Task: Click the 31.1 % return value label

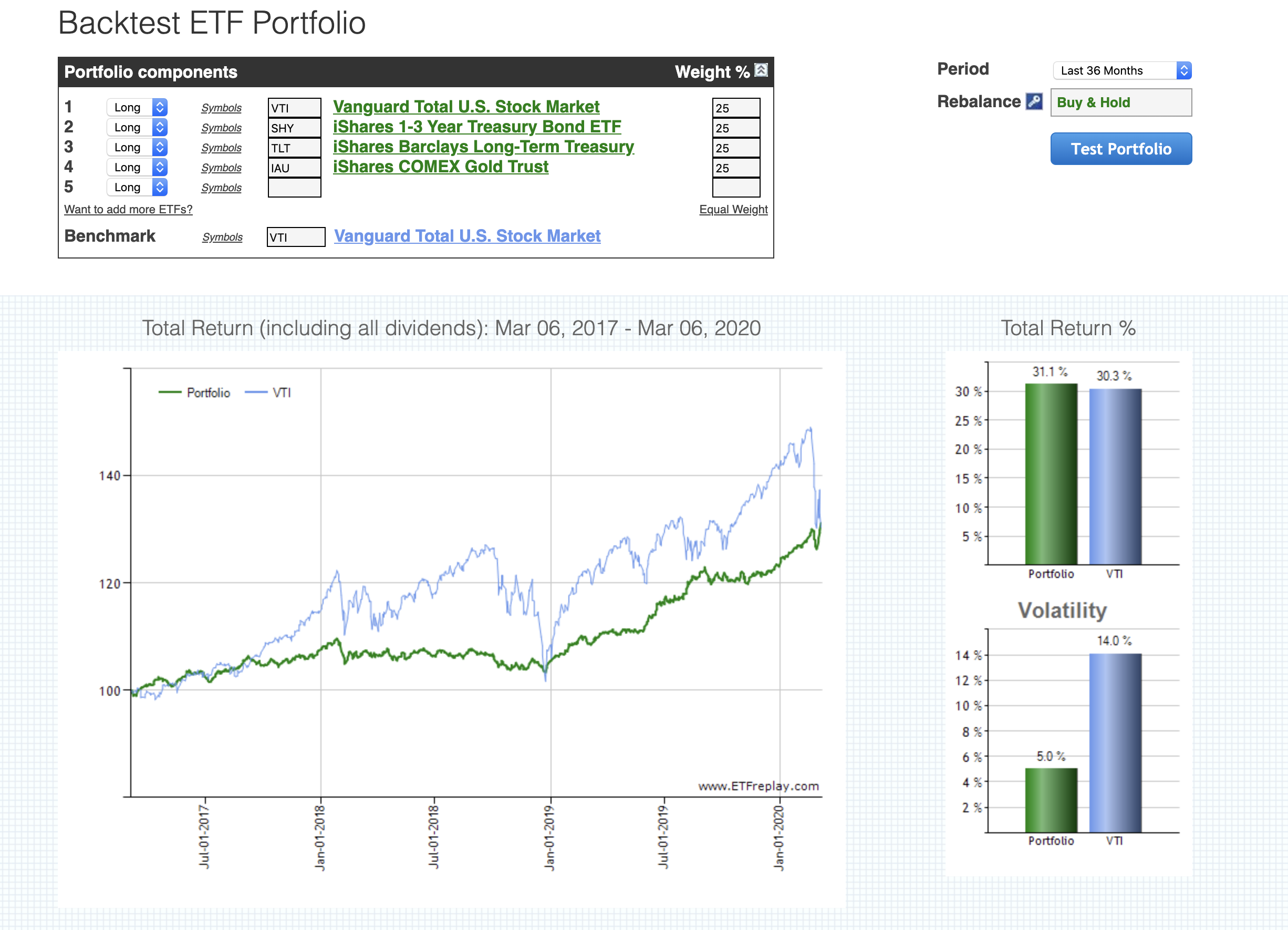Action: [1050, 371]
